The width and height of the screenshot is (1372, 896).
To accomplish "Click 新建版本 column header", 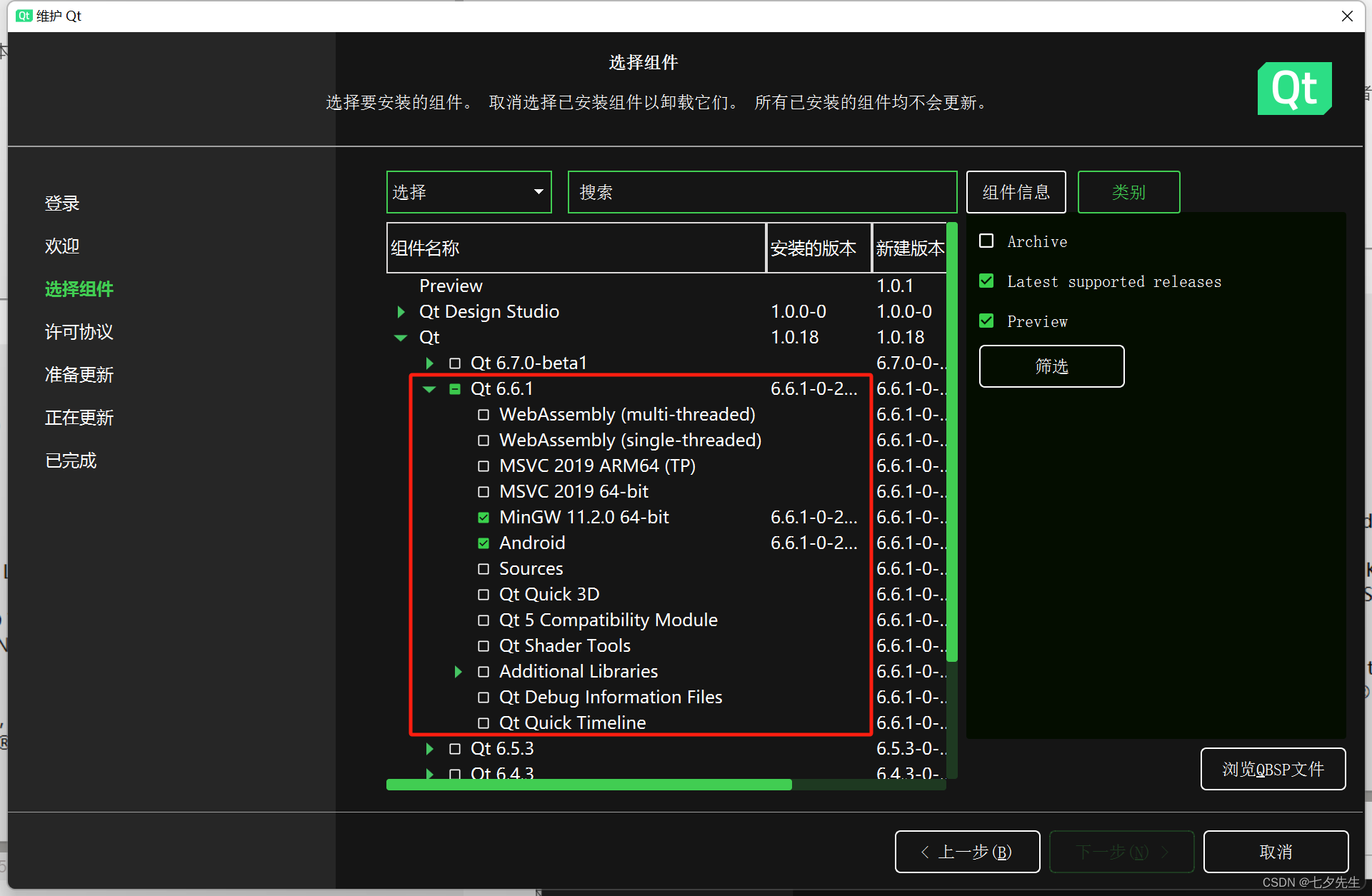I will coord(909,248).
